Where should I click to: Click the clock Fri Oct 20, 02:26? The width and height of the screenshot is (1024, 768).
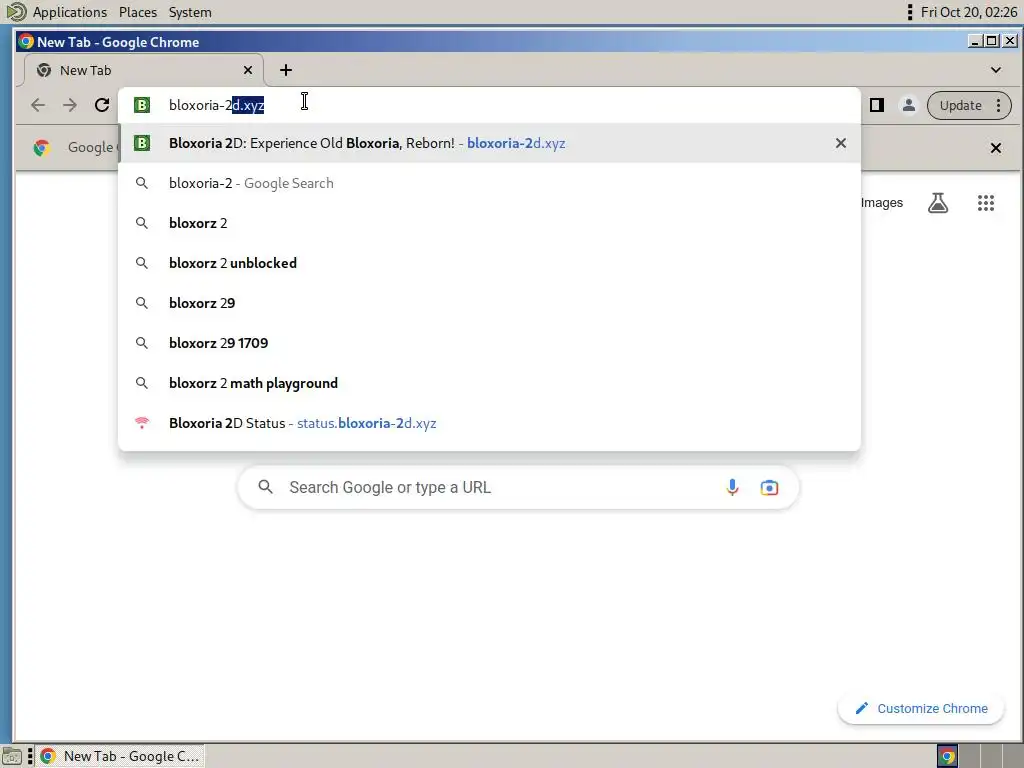[x=969, y=12]
